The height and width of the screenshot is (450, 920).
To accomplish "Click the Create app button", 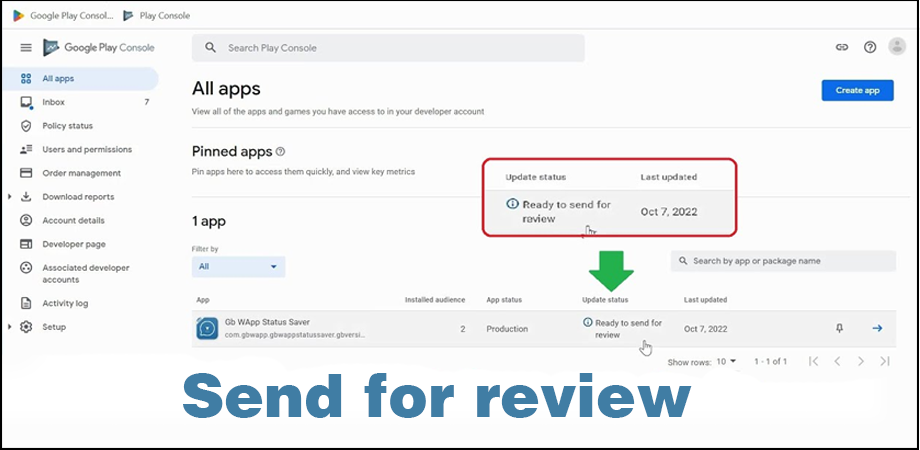I will point(857,90).
